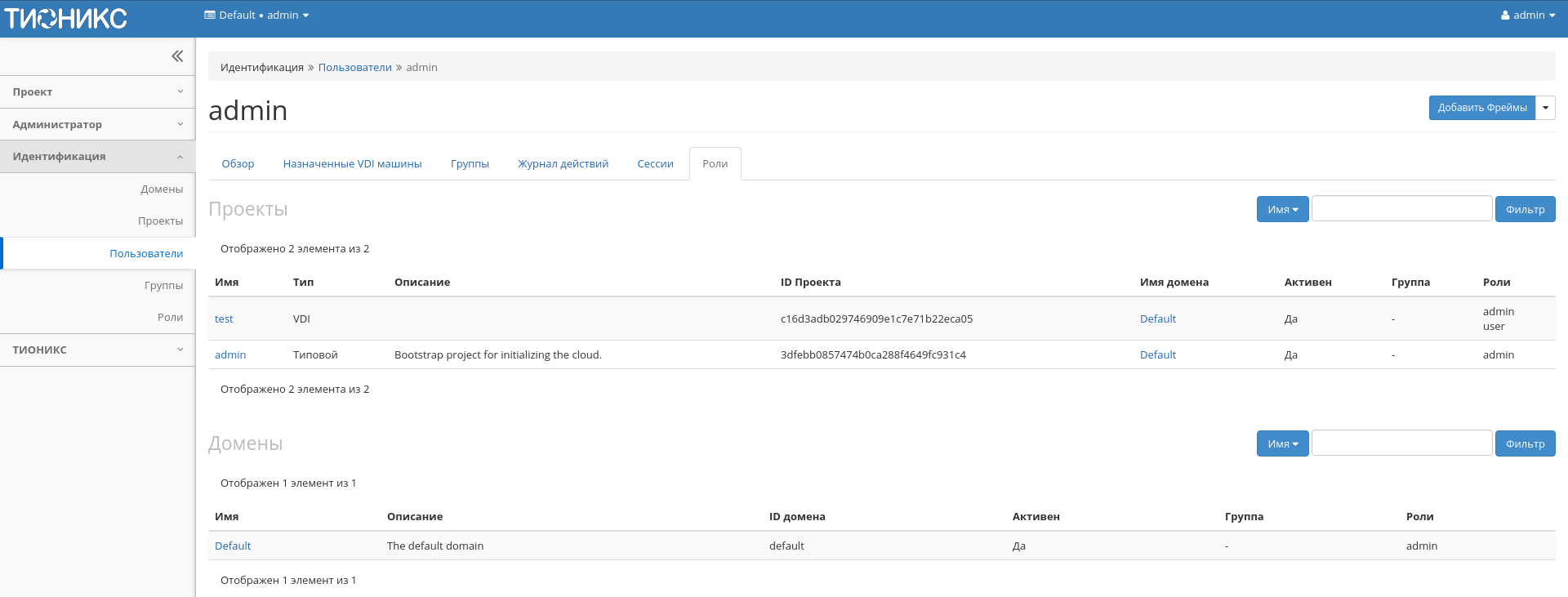Expand the Администратор sidebar section

coord(97,125)
